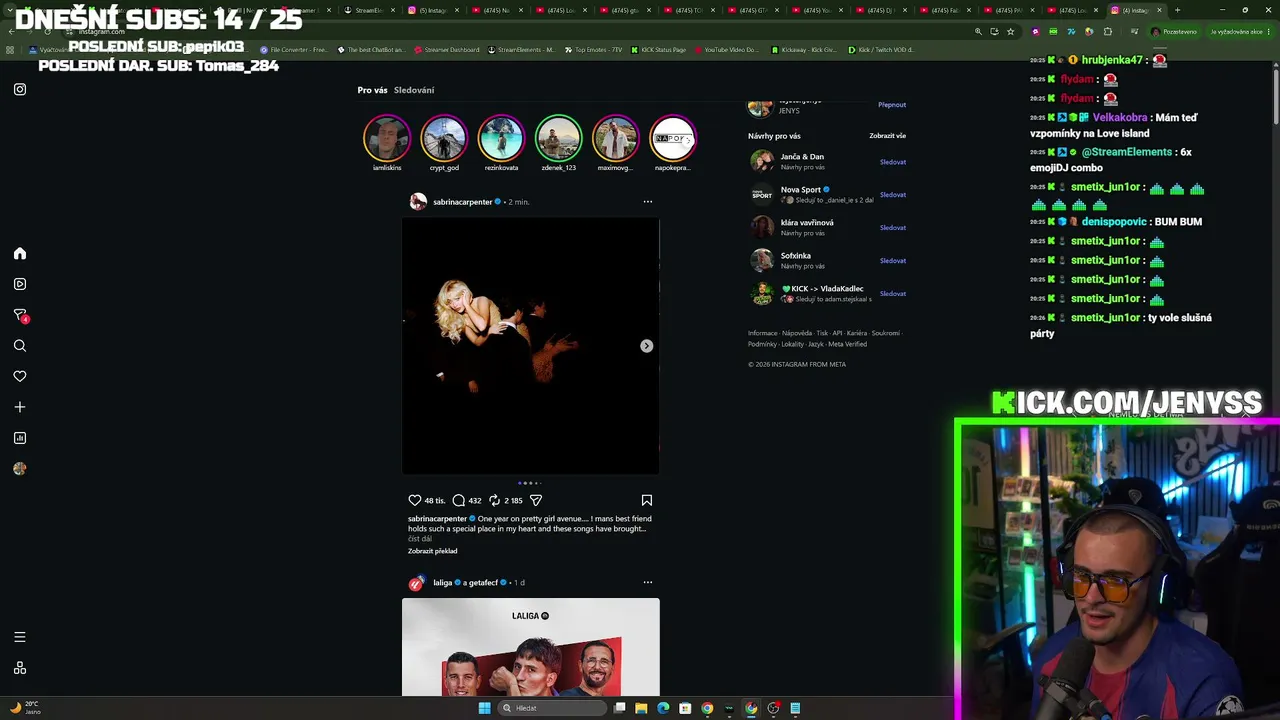
Task: Open the sidebar hamburger More menu
Action: [x=20, y=637]
